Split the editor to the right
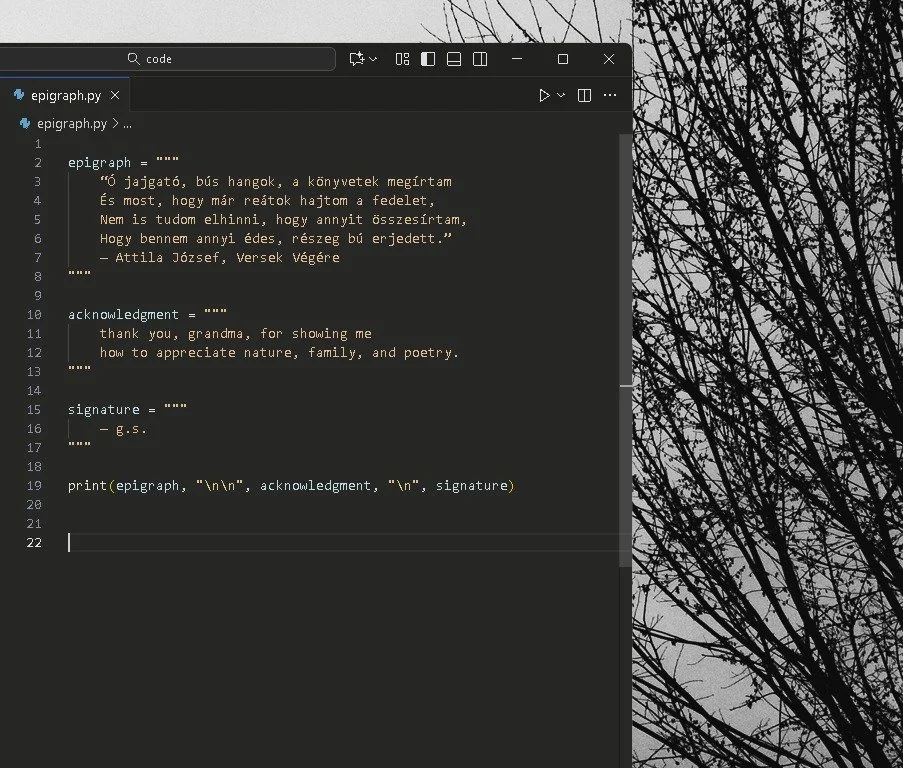The image size is (903, 768). [x=584, y=95]
